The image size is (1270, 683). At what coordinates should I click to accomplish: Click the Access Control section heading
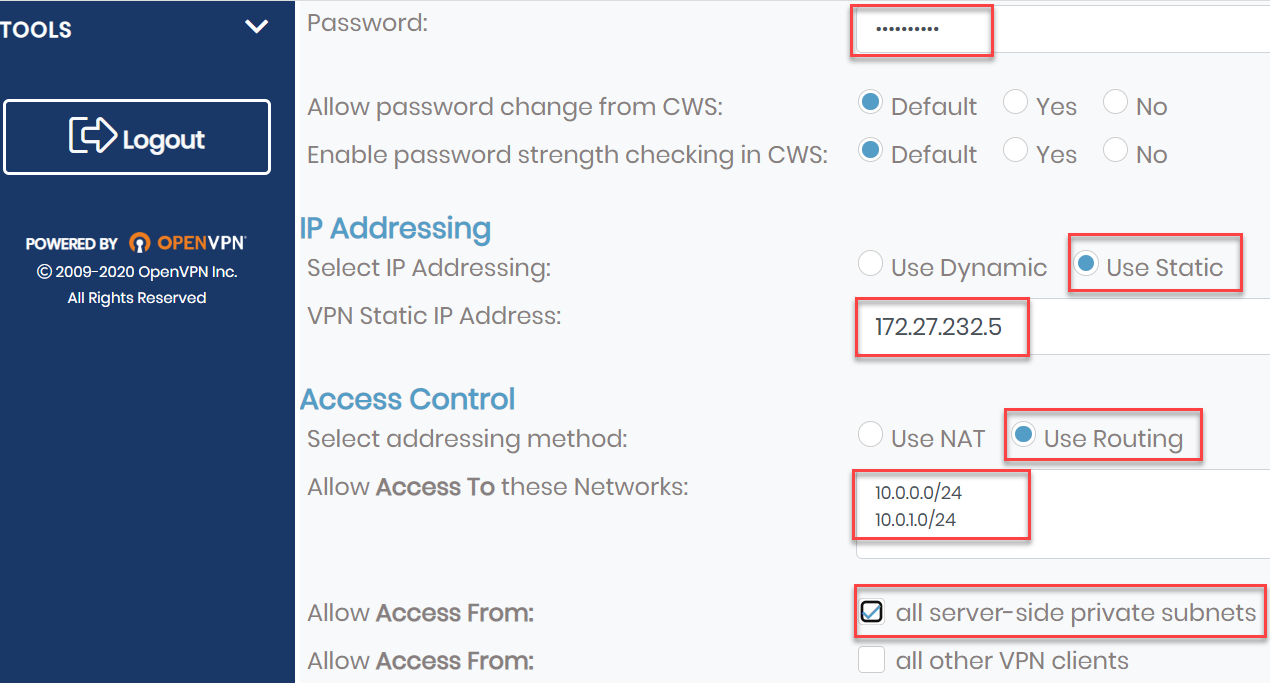[x=407, y=399]
